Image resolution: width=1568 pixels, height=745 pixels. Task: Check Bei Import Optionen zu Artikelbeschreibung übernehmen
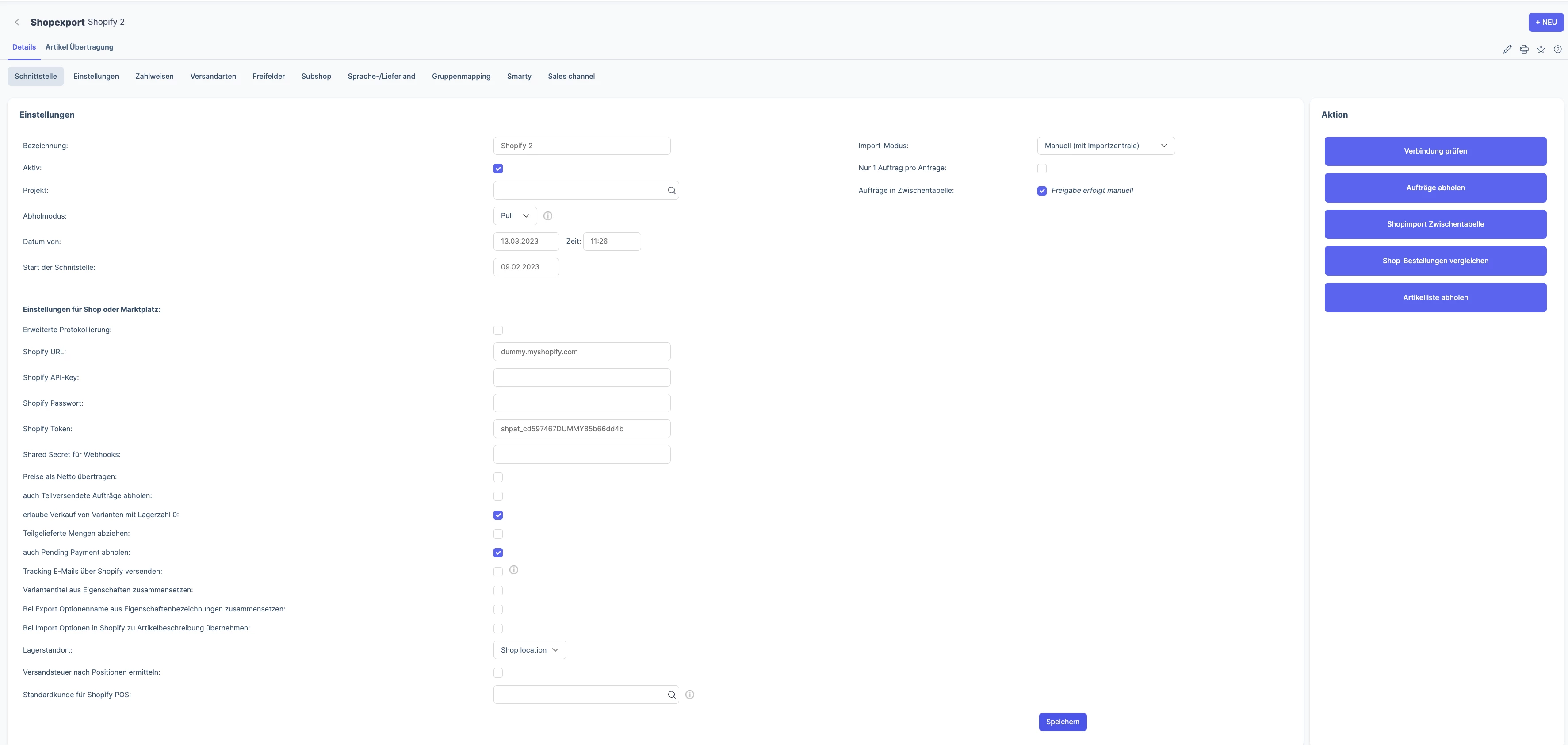pos(498,629)
